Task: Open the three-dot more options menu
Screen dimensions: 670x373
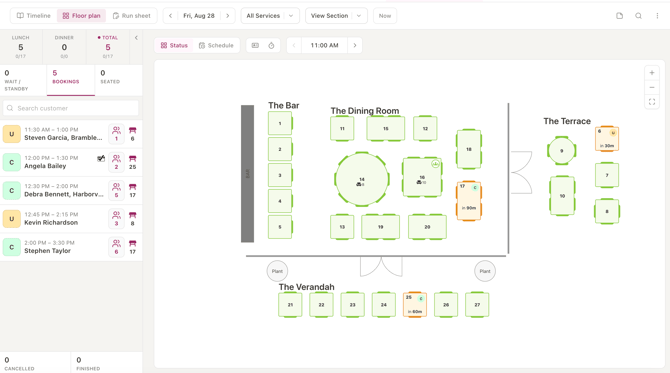Action: click(657, 16)
